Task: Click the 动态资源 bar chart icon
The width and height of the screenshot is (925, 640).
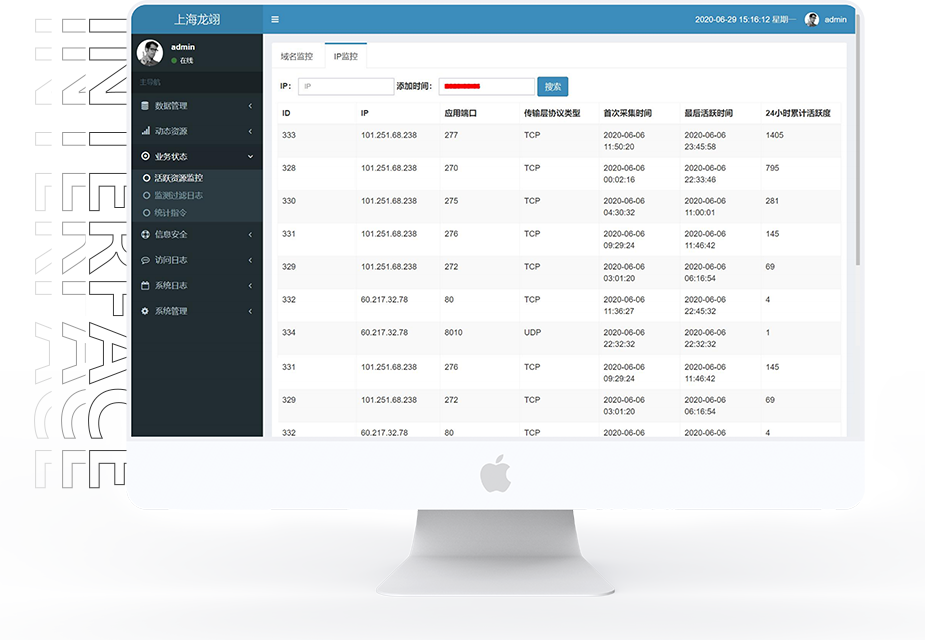Action: pos(145,131)
